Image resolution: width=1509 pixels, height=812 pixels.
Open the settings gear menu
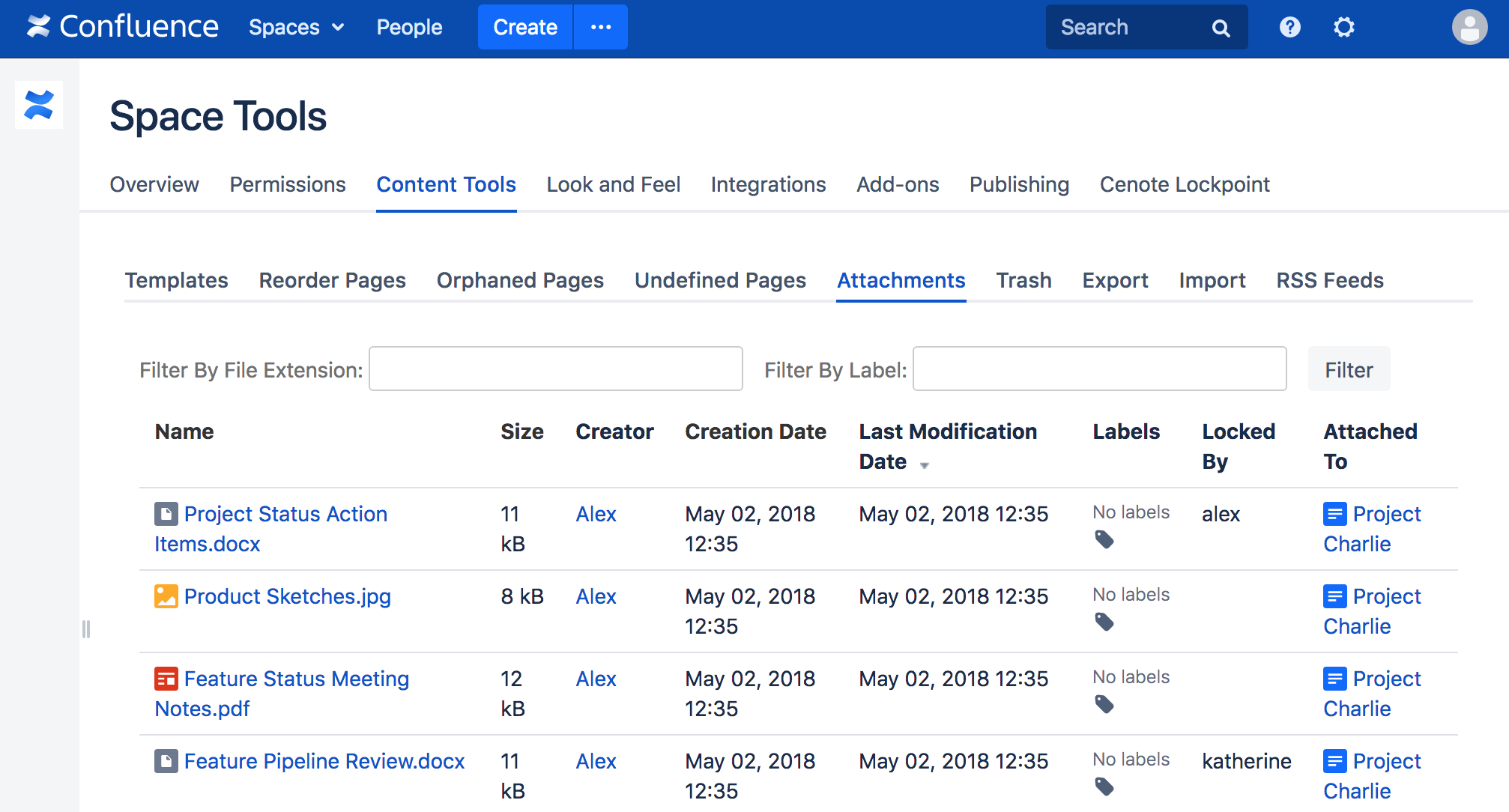1344,28
